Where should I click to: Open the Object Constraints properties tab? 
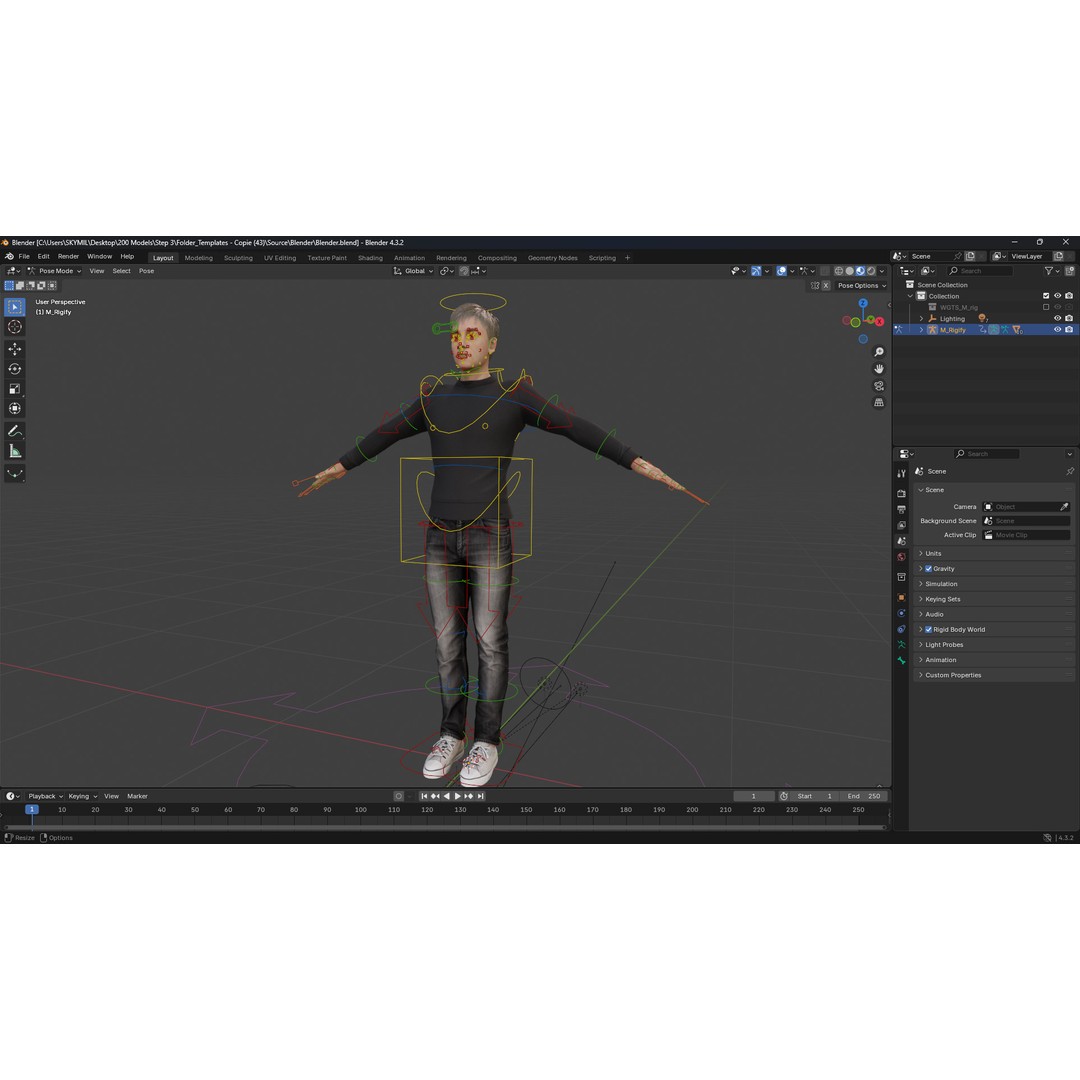902,629
